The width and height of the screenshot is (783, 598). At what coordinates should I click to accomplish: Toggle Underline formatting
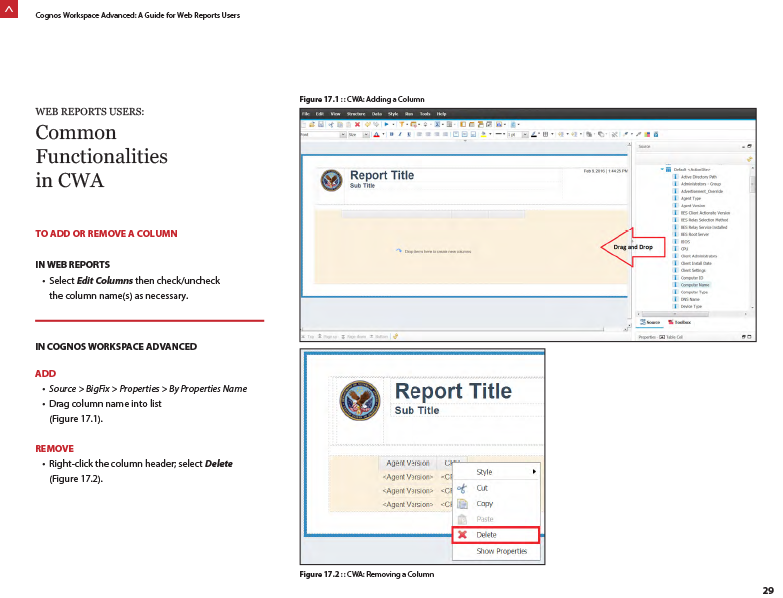[x=409, y=134]
